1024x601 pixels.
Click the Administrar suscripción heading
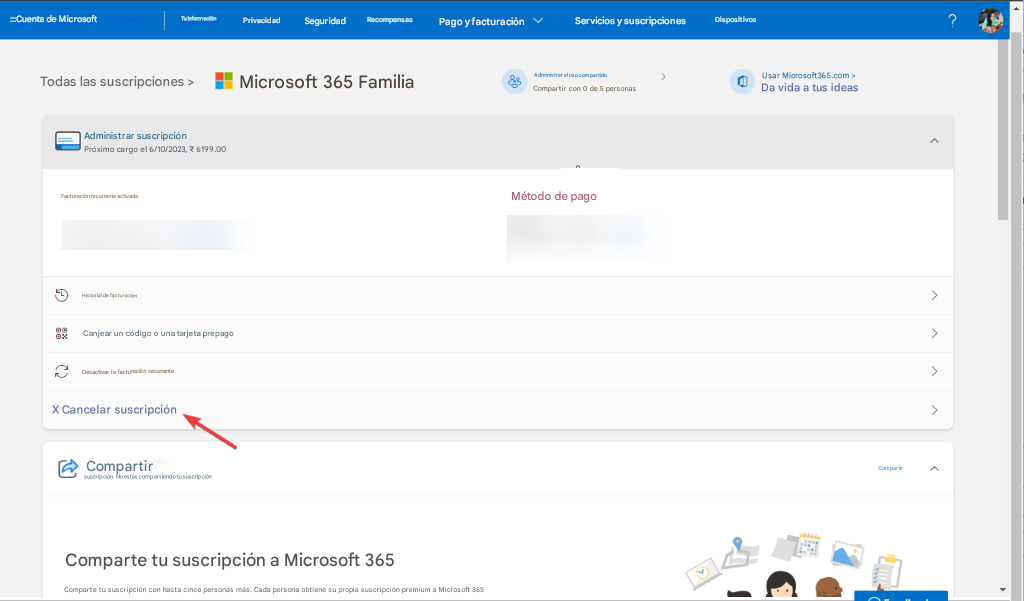point(135,136)
